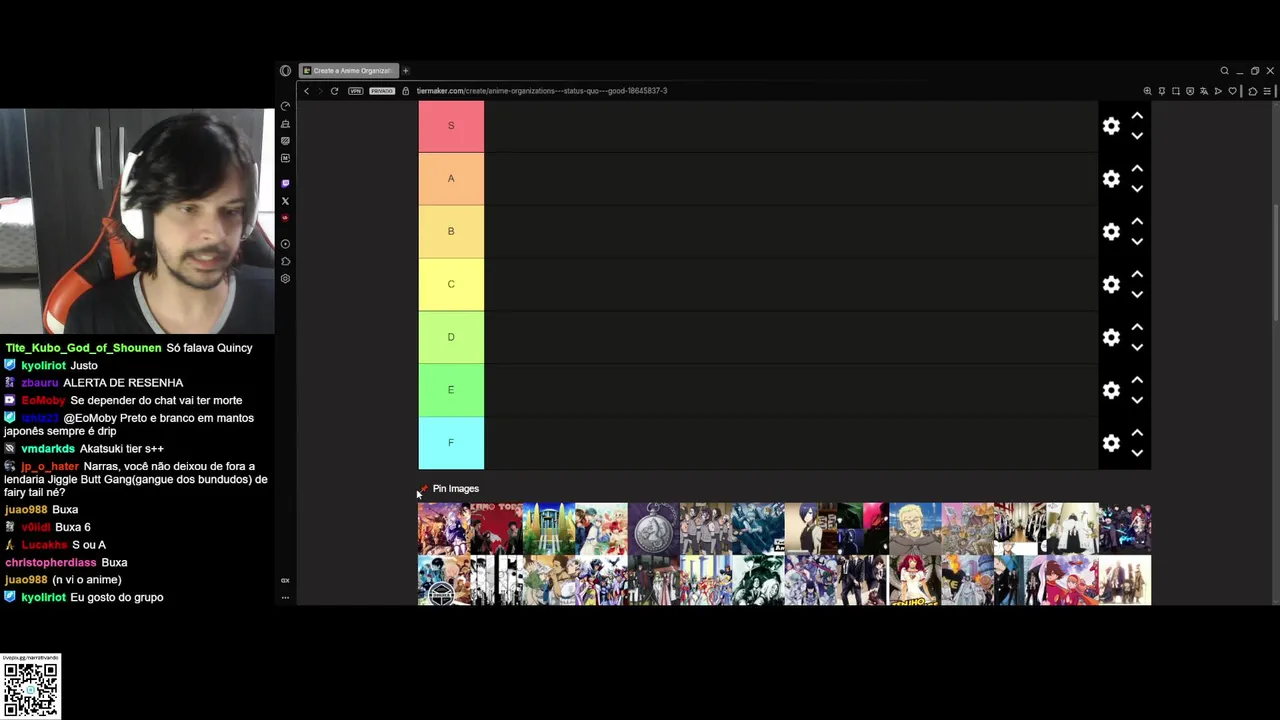Pick the blond bearded man thumbnail
Image resolution: width=1280 pixels, height=720 pixels.
click(x=915, y=529)
